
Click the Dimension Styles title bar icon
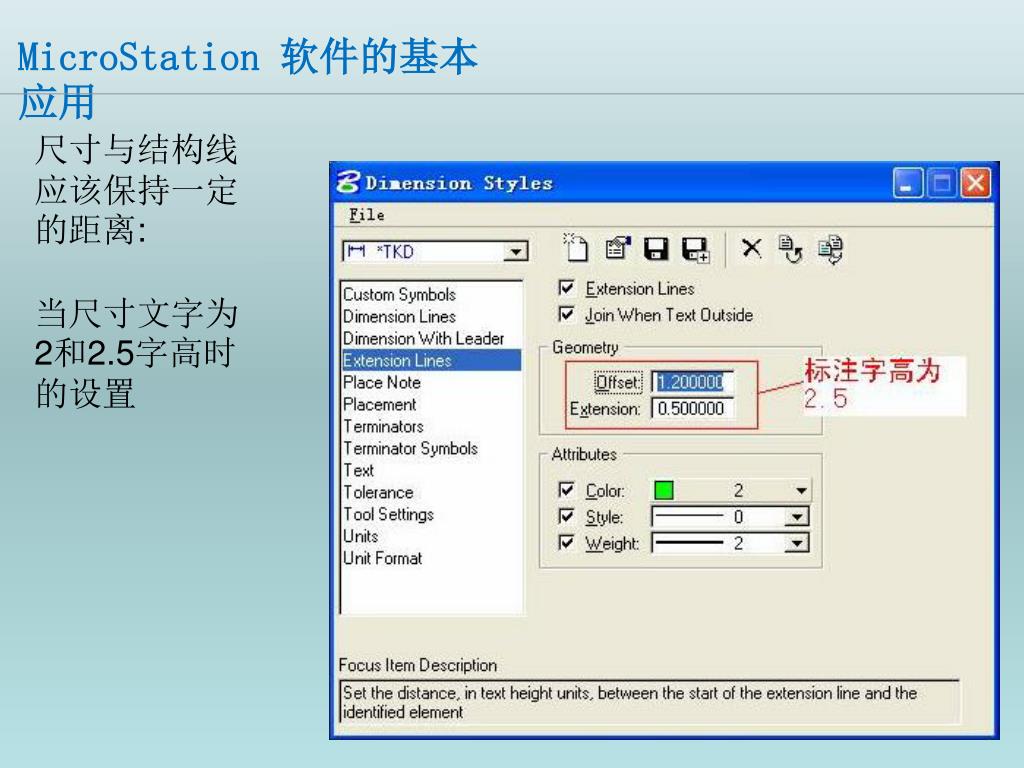click(348, 182)
